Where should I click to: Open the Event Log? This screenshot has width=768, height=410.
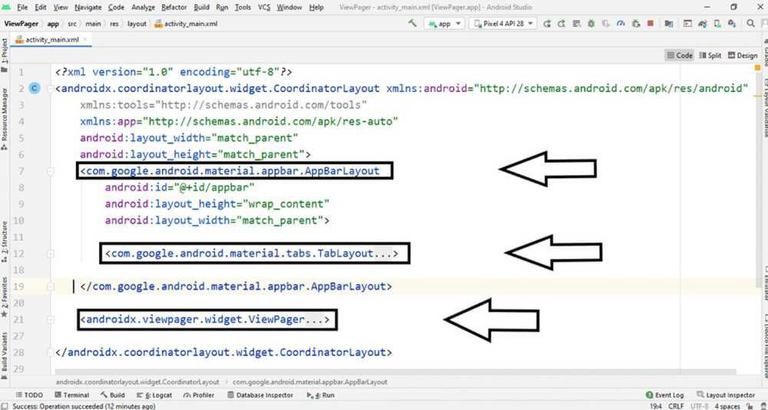[x=665, y=395]
